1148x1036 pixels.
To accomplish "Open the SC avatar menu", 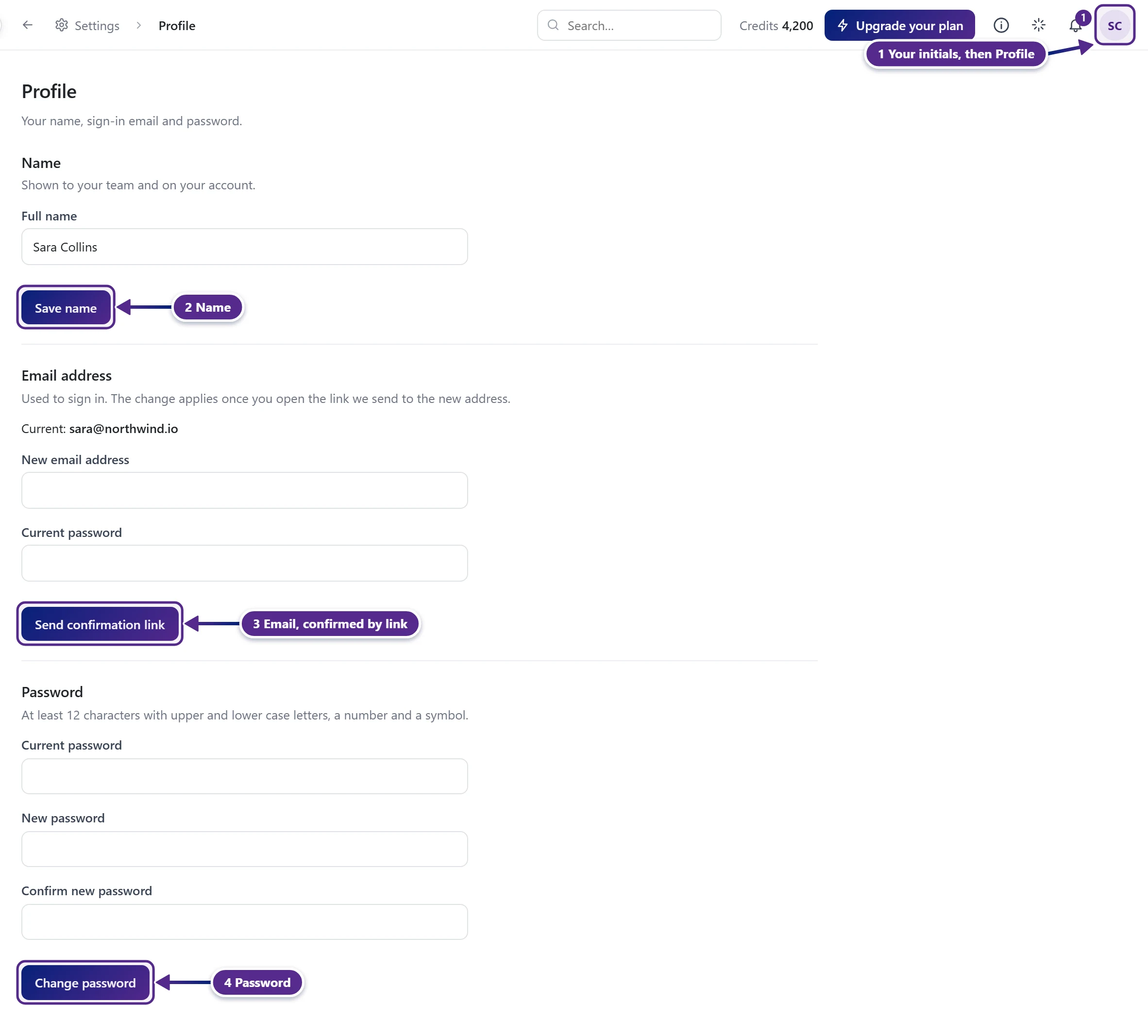I will 1114,26.
